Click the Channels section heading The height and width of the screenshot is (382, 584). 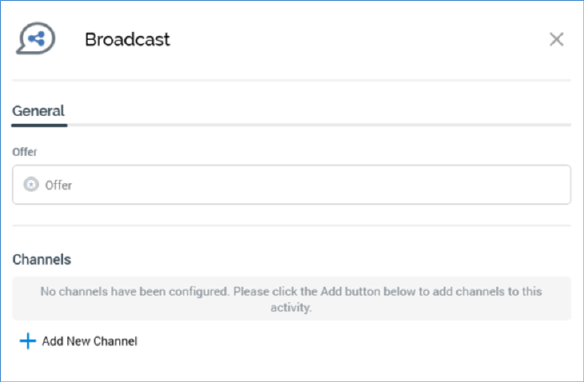[x=42, y=260]
